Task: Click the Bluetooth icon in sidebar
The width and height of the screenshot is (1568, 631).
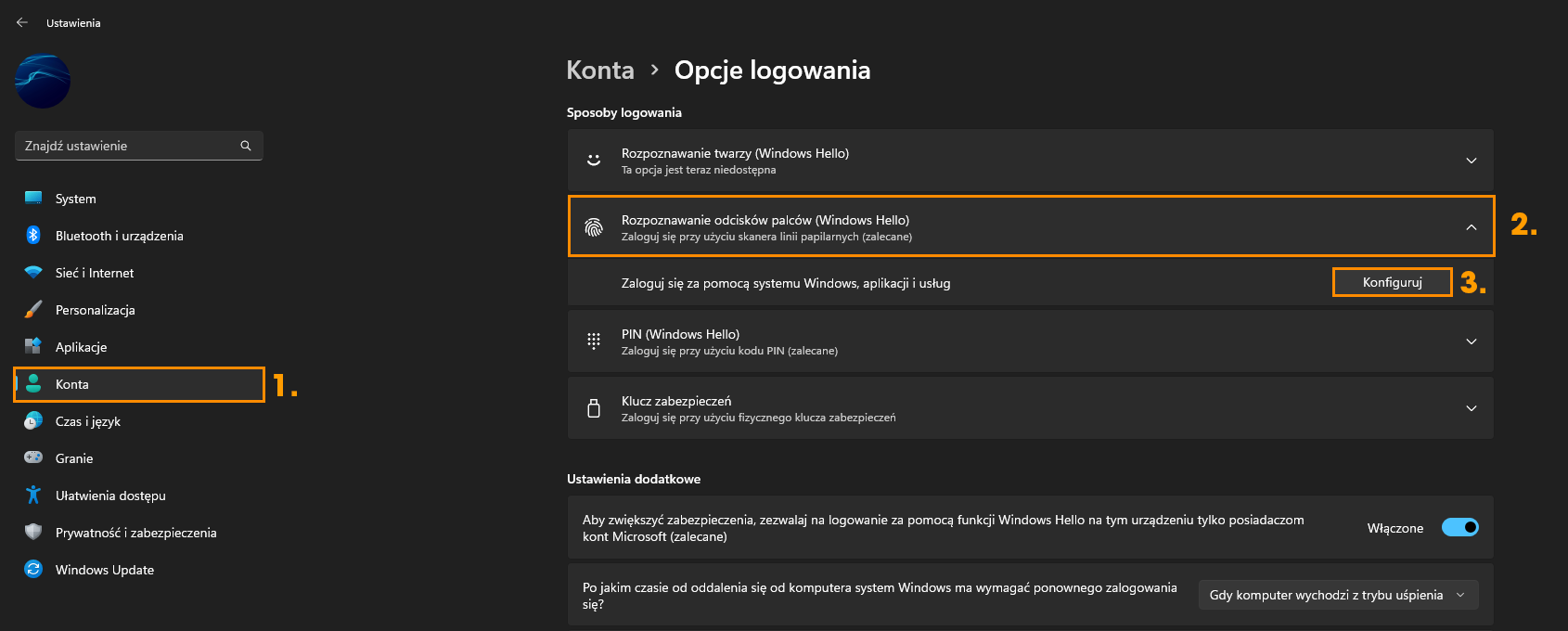Action: point(33,236)
